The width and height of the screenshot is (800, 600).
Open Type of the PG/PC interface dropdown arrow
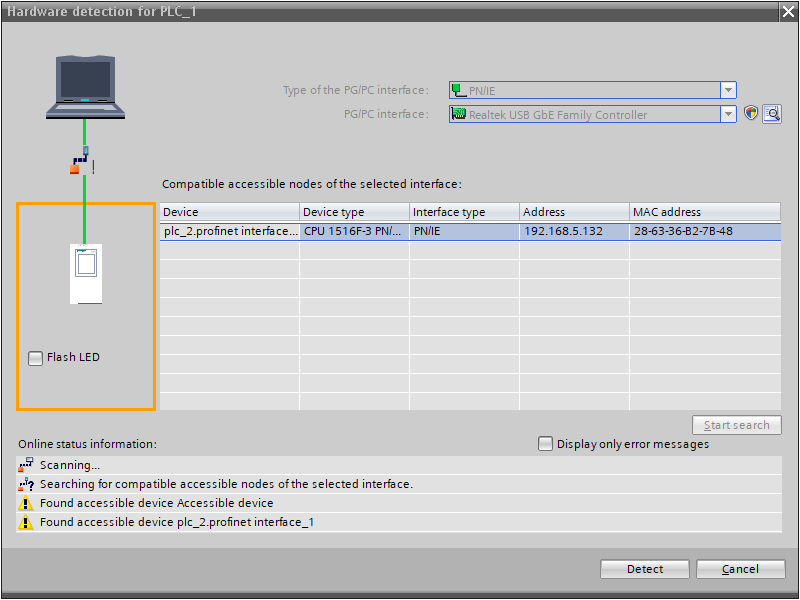pos(729,90)
